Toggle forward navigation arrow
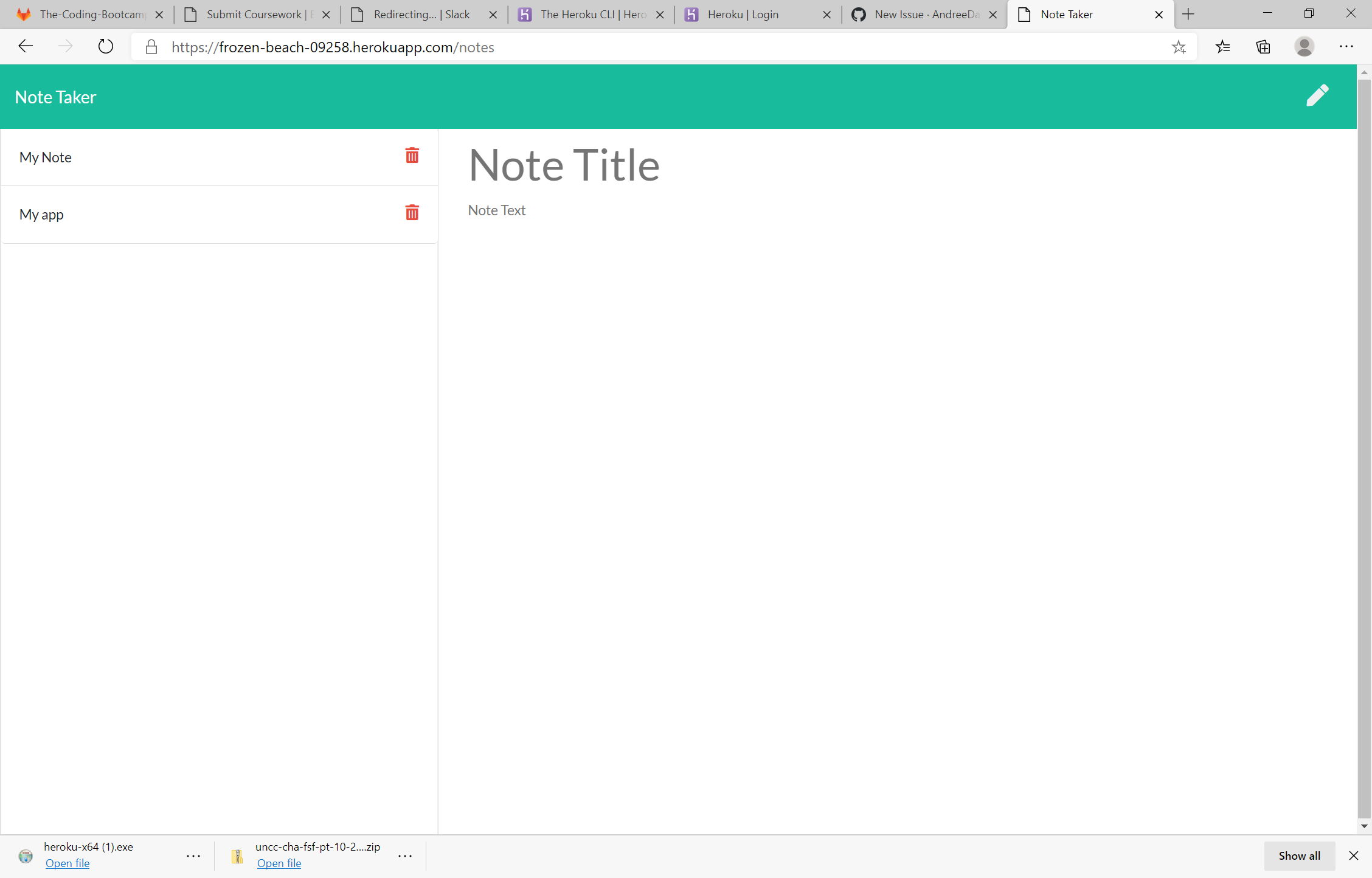The width and height of the screenshot is (1372, 878). 65,46
